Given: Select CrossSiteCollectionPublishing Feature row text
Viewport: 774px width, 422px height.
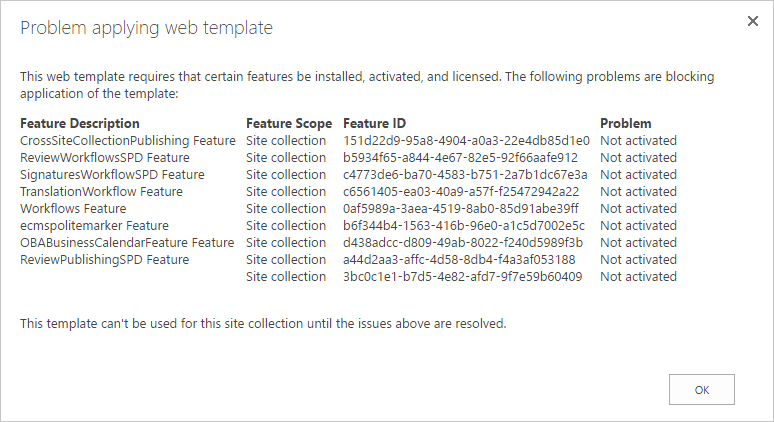Looking at the screenshot, I should tap(128, 141).
